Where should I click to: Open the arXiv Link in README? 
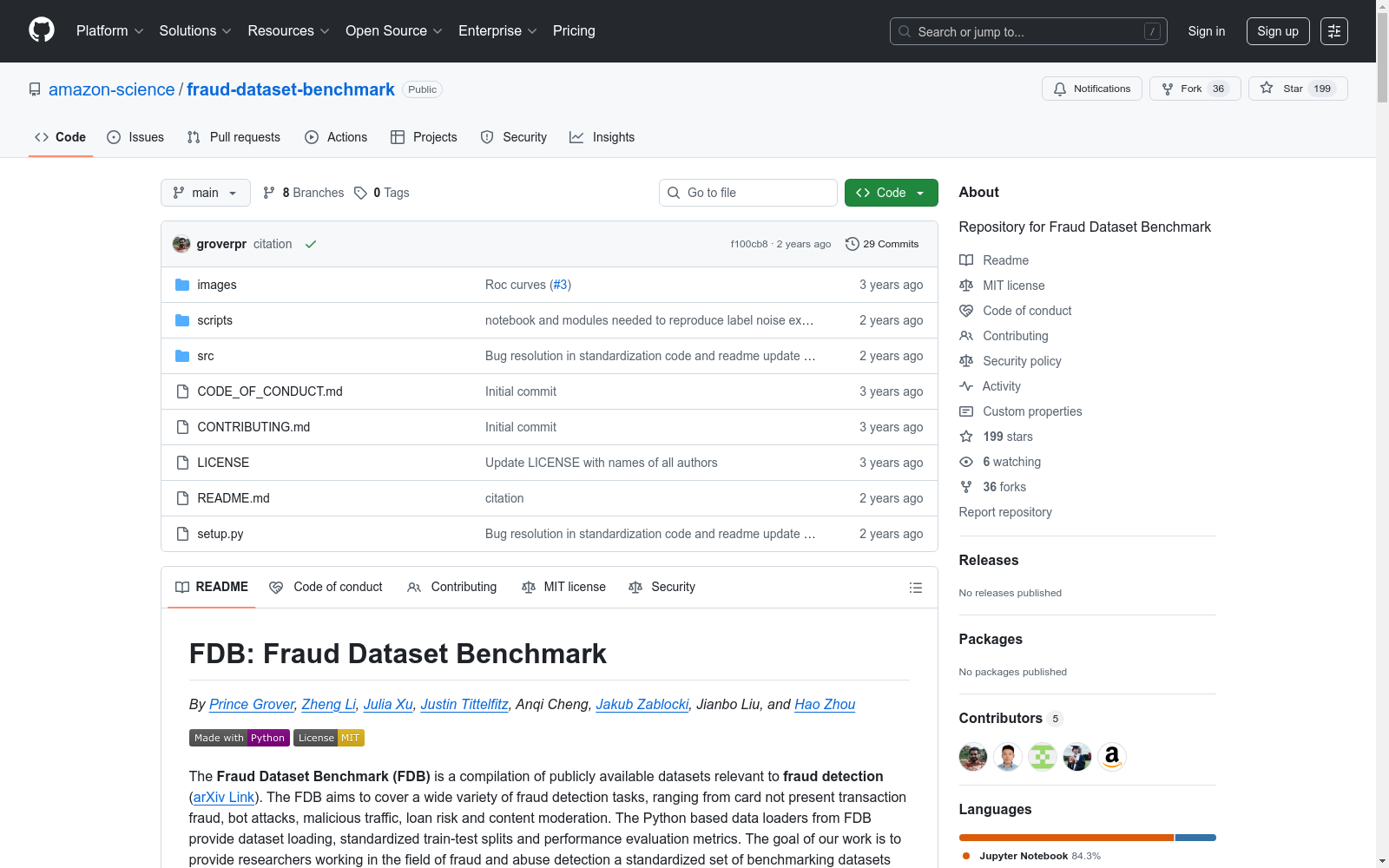[x=224, y=797]
